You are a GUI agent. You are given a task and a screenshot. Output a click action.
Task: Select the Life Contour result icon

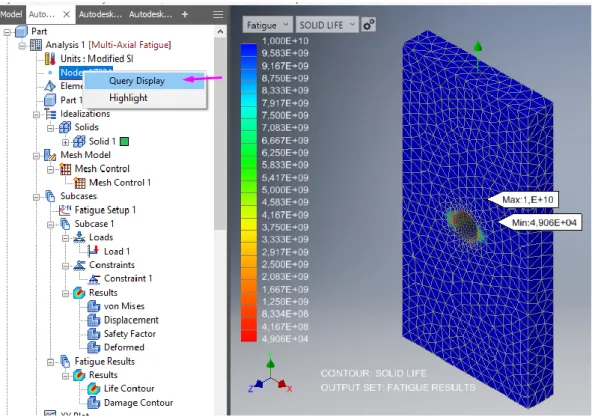(x=94, y=389)
